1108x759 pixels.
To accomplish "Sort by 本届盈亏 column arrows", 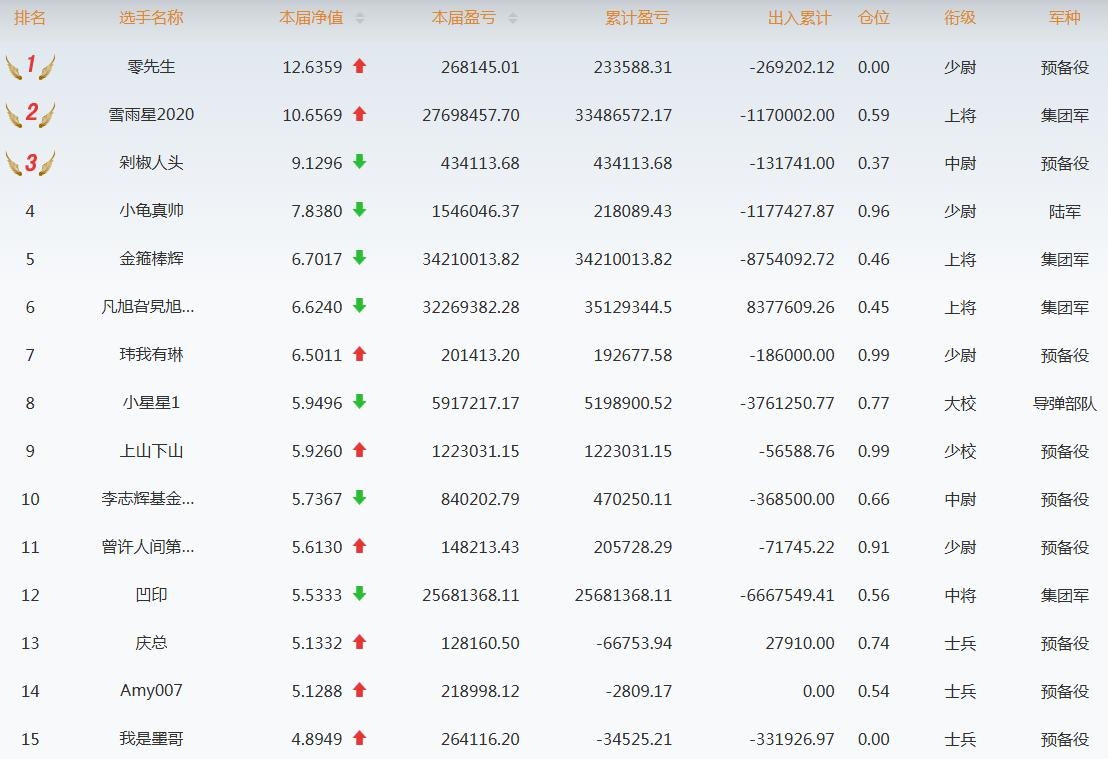I will 513,18.
